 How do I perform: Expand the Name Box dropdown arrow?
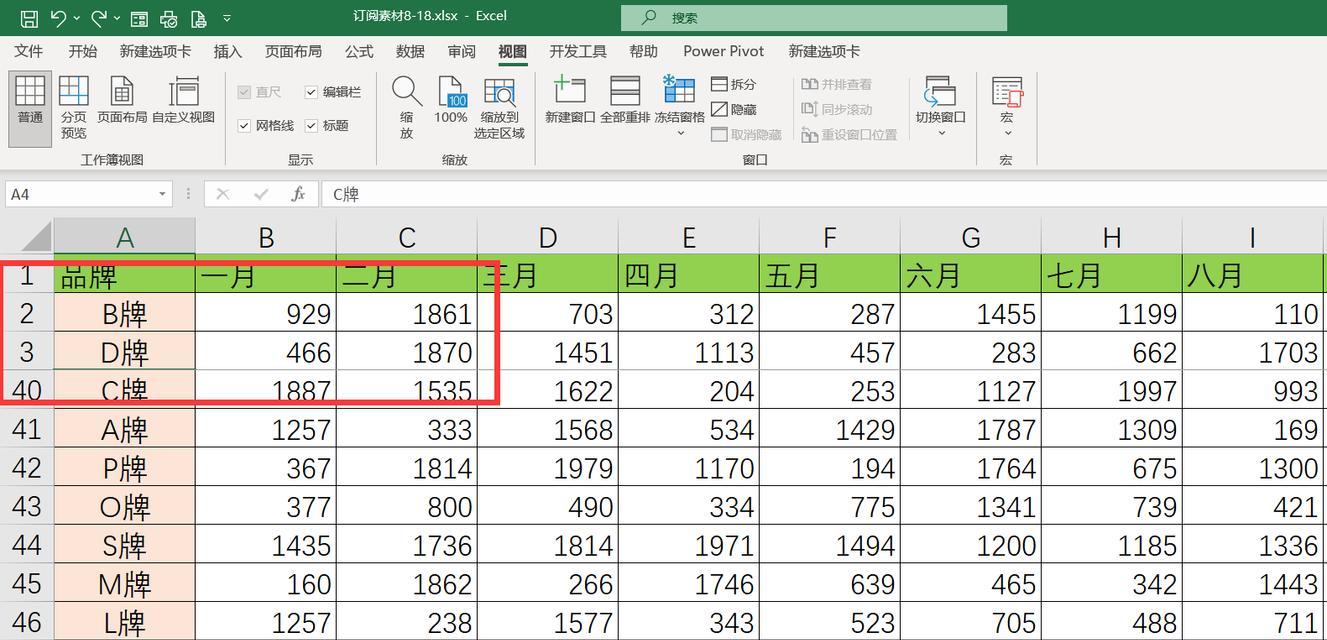[x=162, y=194]
